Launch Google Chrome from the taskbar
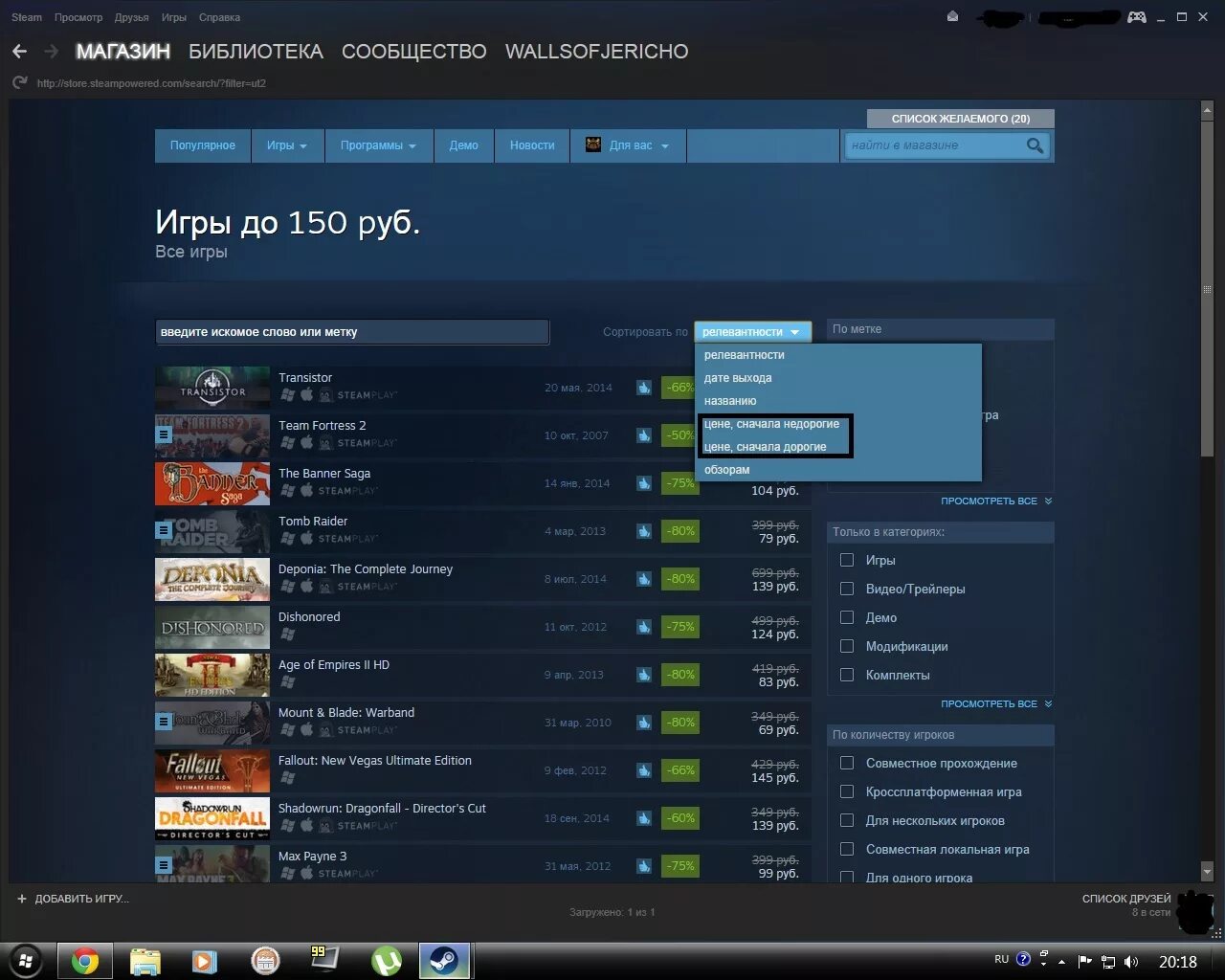 coord(85,961)
